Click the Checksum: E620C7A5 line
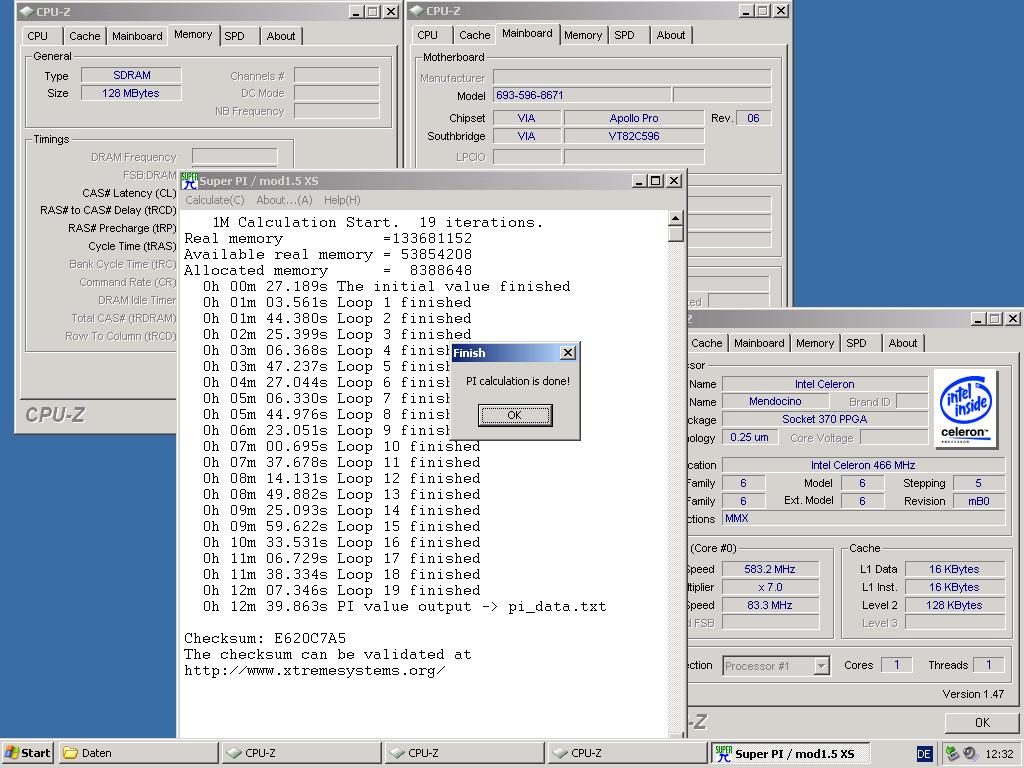 coord(265,638)
